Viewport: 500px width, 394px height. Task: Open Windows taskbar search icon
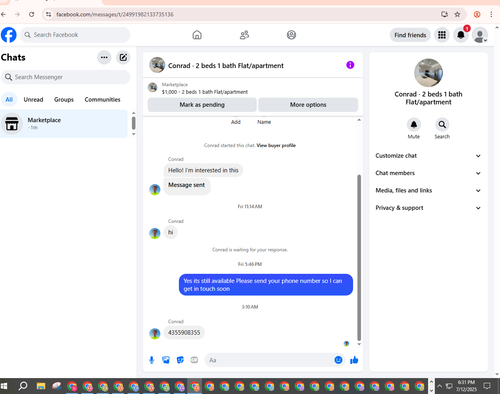[23, 386]
